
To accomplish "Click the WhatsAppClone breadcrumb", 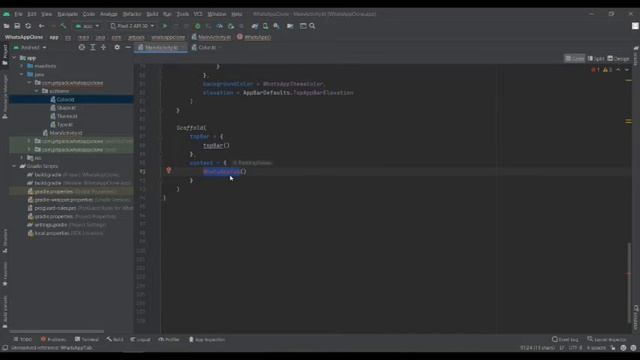I will tap(24, 37).
